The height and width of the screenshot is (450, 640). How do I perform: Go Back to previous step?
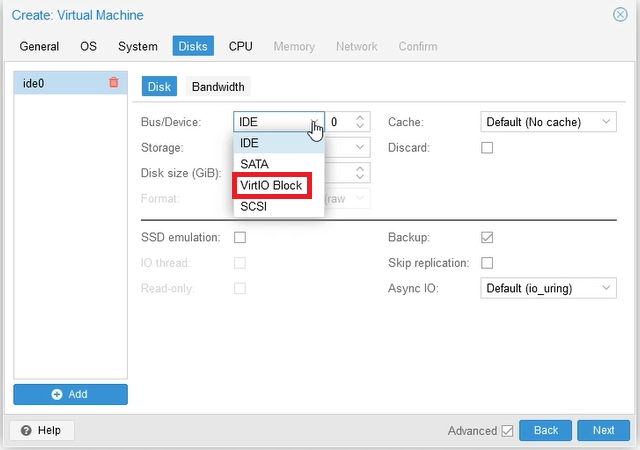[545, 430]
